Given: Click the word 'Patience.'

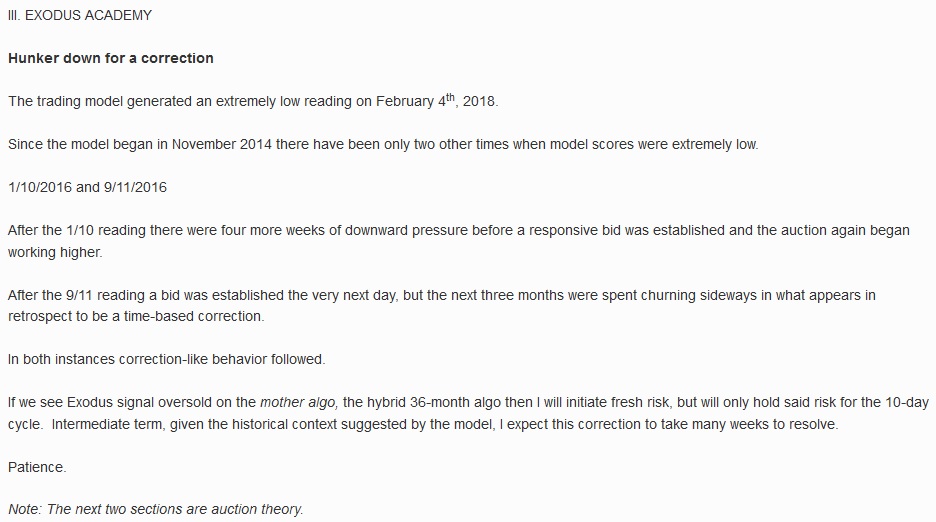Looking at the screenshot, I should tap(37, 467).
